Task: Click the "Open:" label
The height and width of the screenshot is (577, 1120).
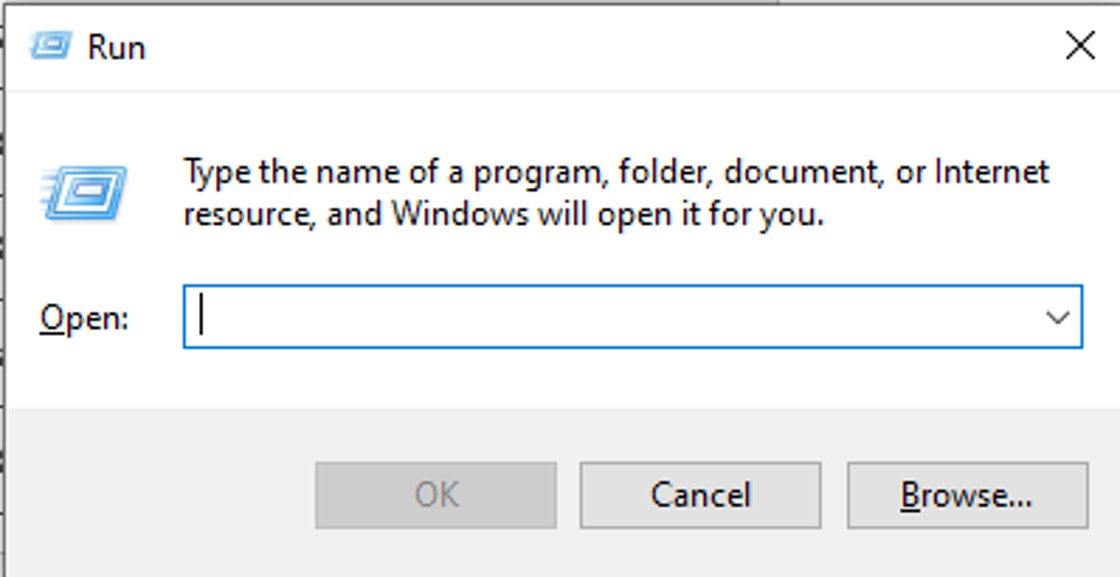Action: coord(84,319)
